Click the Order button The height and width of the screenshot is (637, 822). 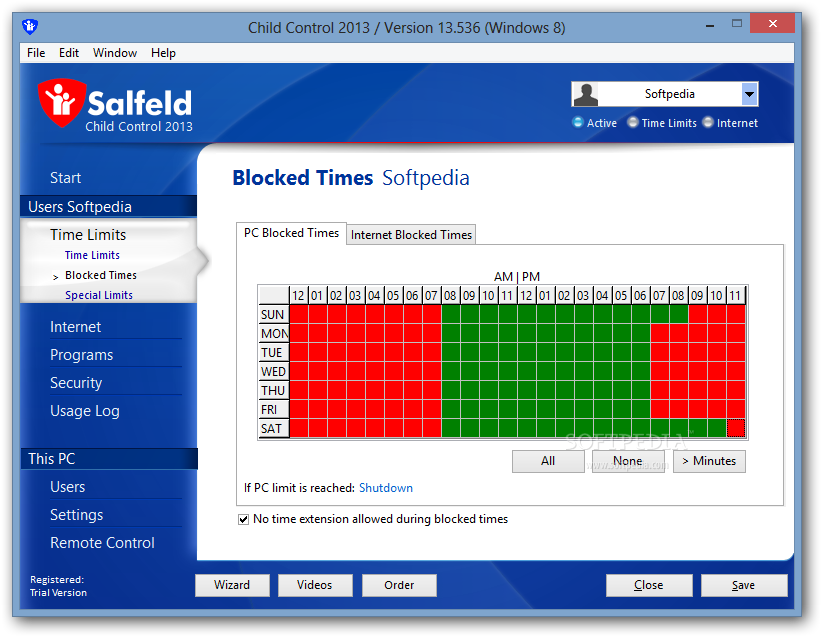(x=399, y=585)
